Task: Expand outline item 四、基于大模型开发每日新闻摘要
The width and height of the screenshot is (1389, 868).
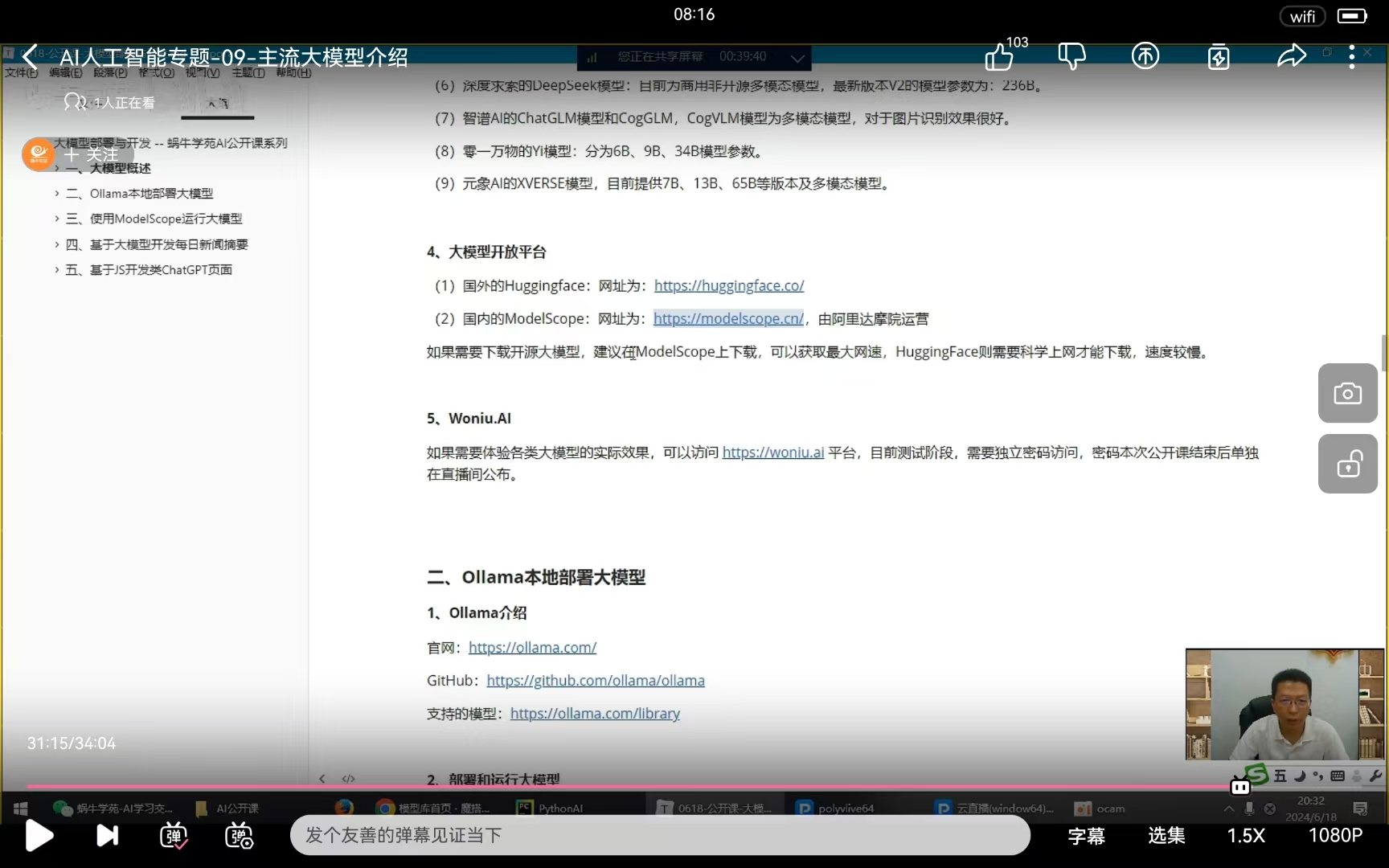Action: 57,244
